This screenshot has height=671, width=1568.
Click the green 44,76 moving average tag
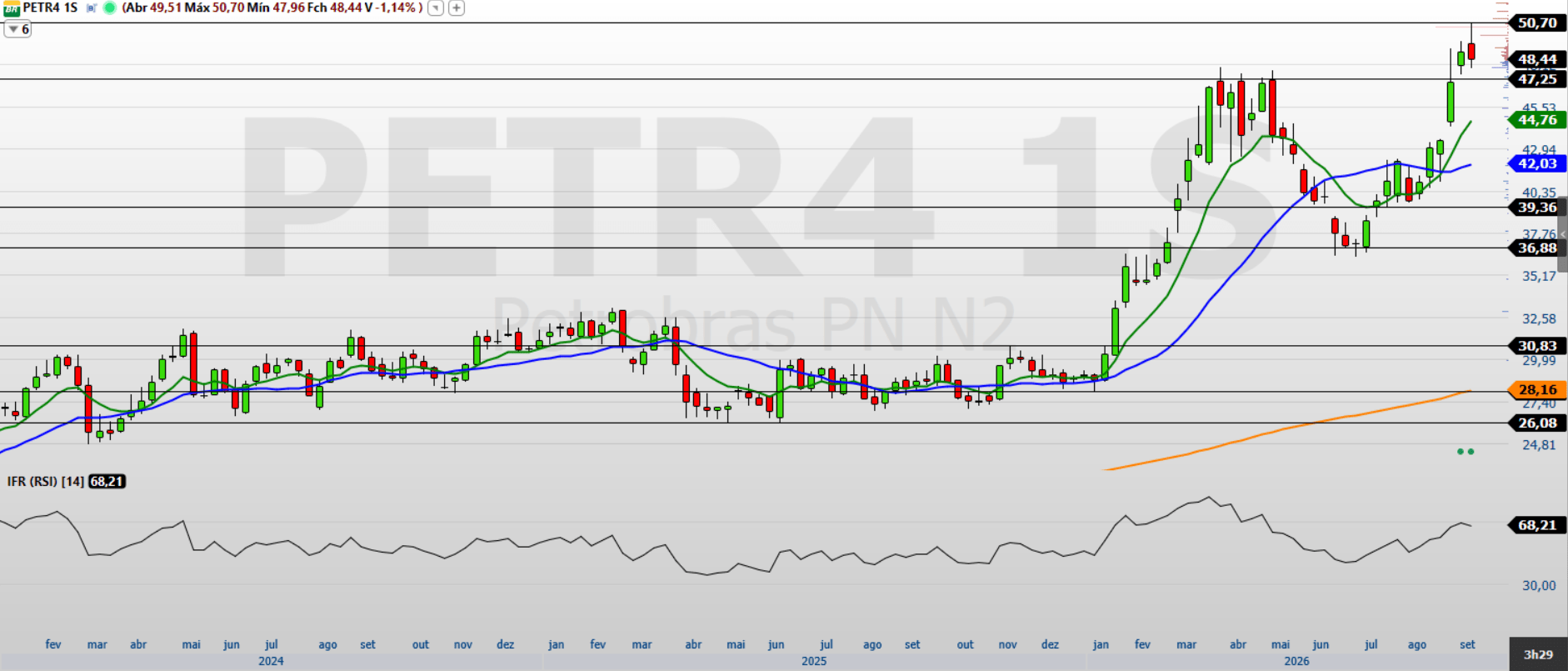click(1537, 120)
